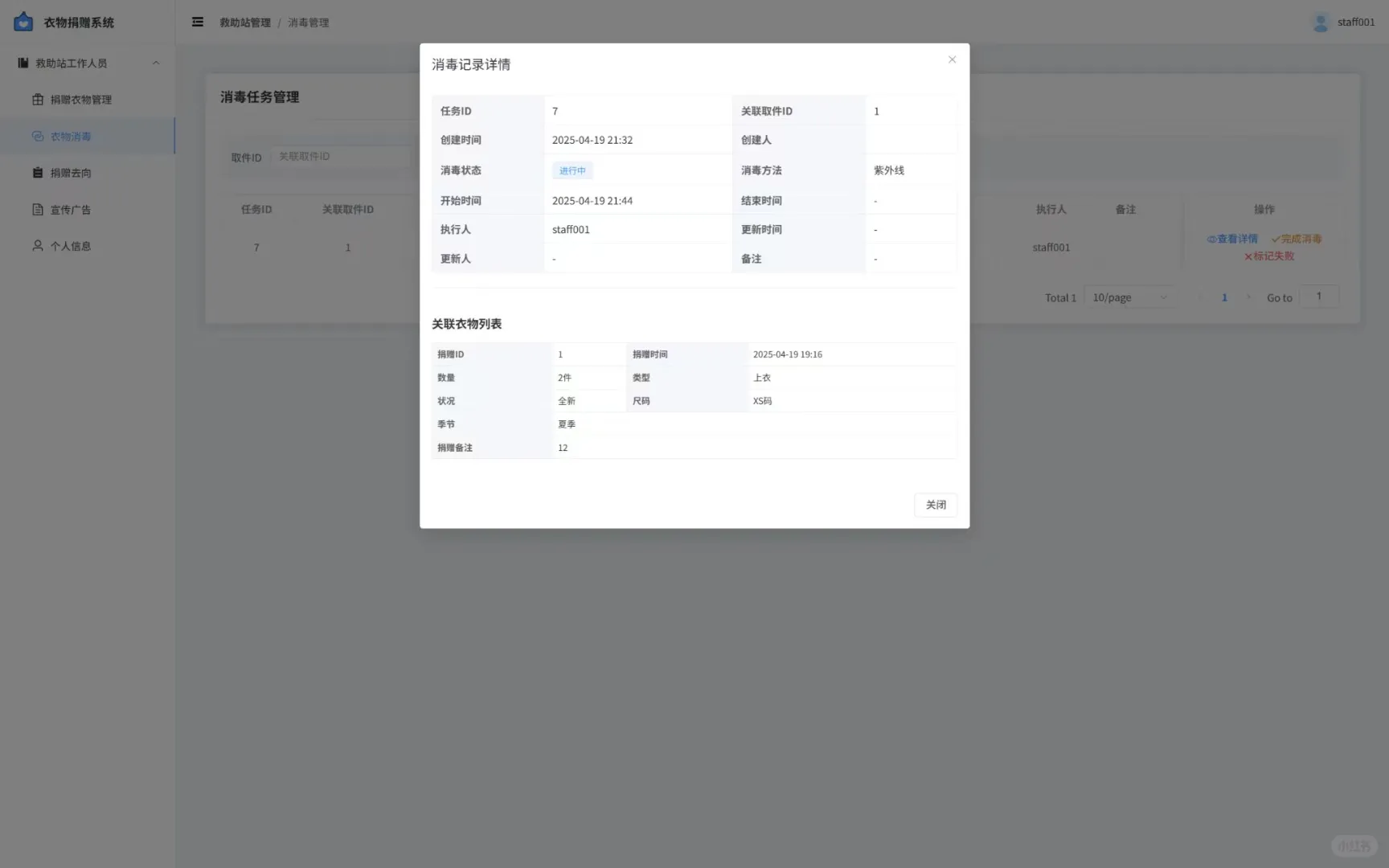Select page 1 in pagination
1389x868 pixels.
(1224, 297)
